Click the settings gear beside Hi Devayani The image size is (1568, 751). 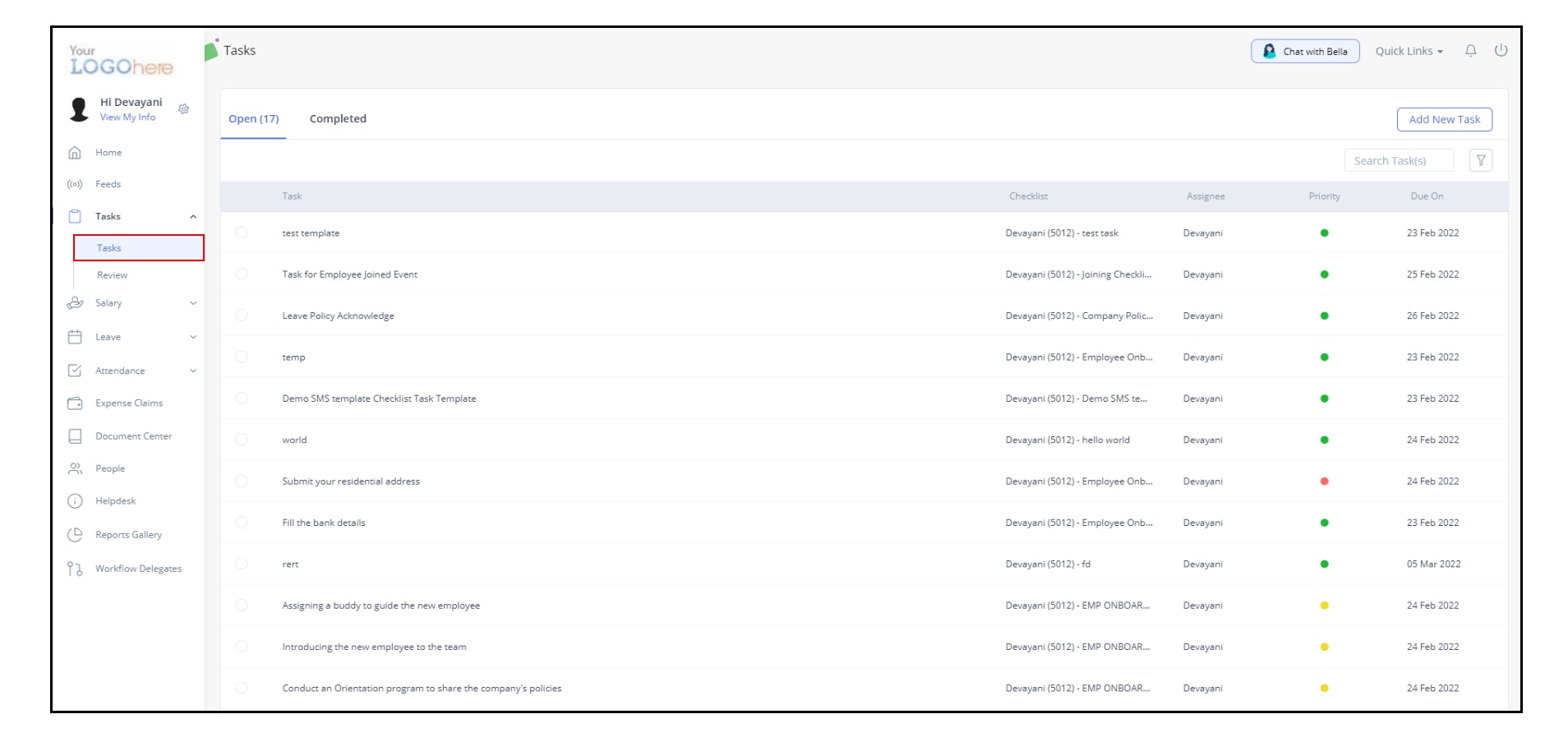(183, 108)
